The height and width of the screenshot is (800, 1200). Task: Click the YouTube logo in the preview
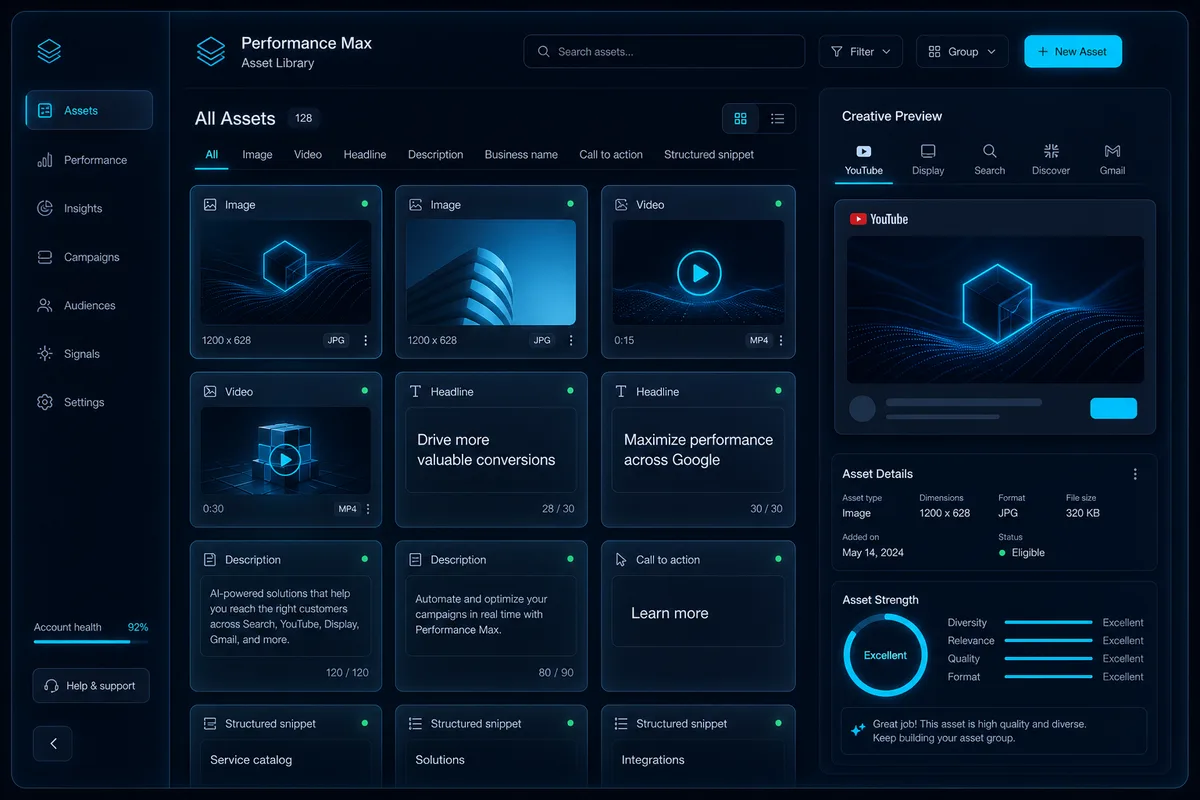[x=879, y=219]
